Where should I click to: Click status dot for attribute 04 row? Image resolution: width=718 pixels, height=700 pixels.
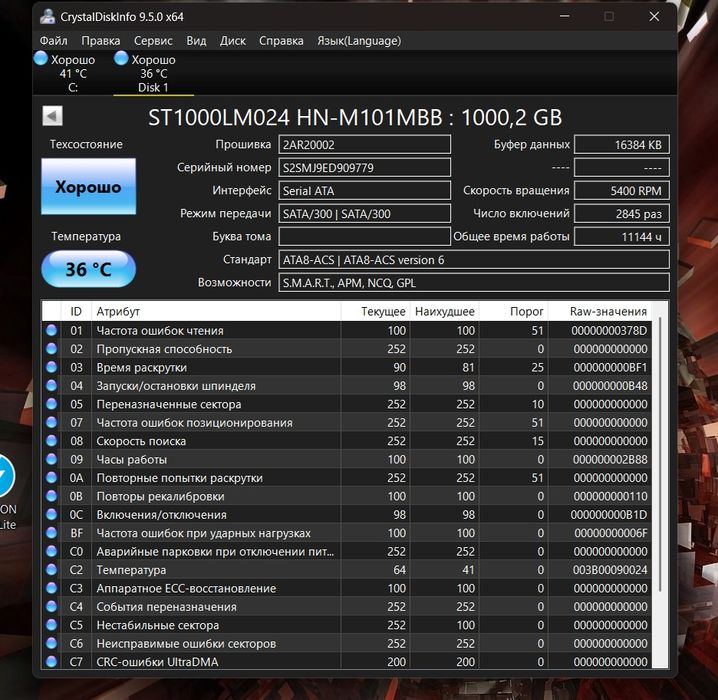(x=51, y=385)
